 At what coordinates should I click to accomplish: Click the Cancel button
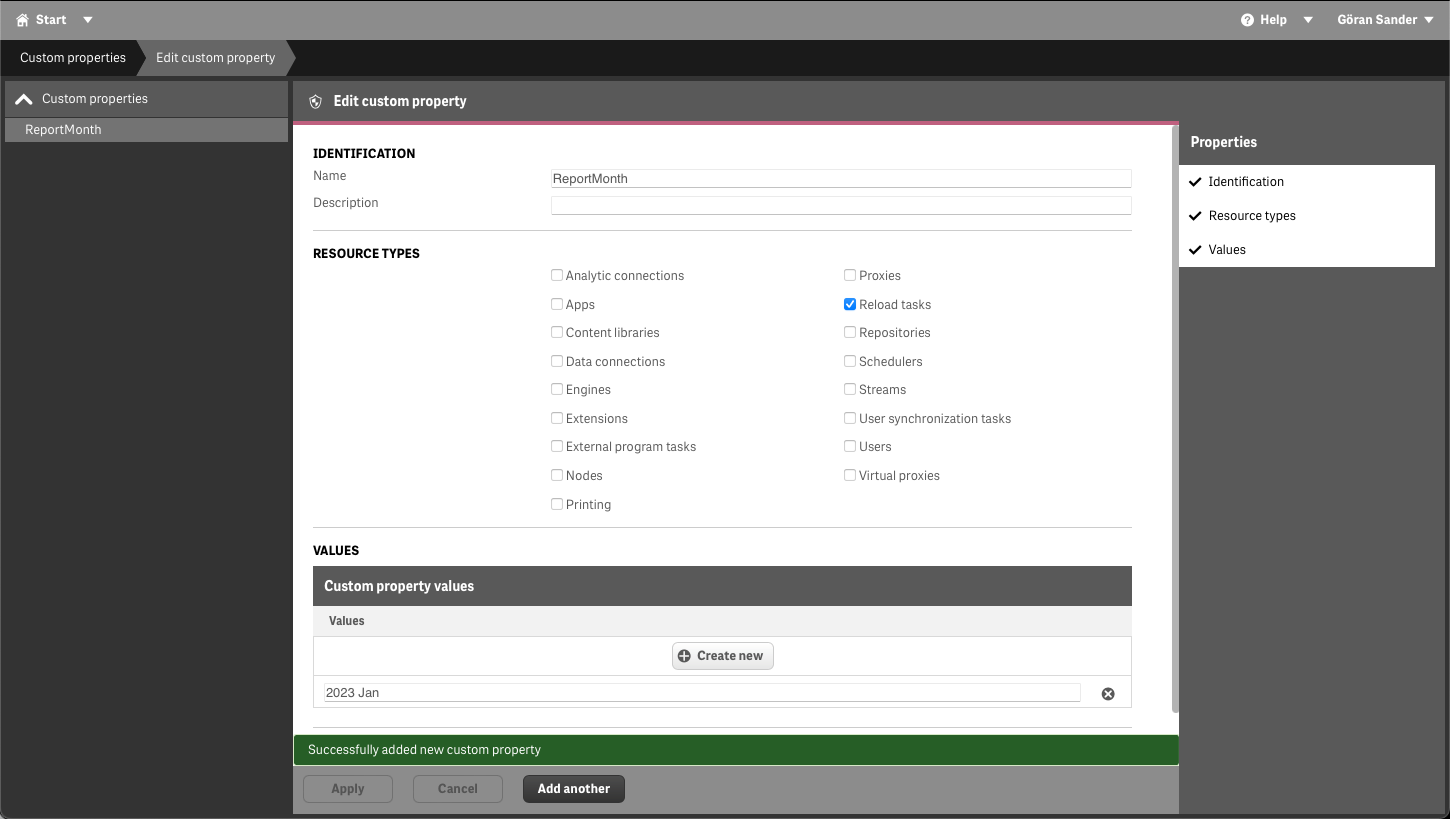point(458,789)
